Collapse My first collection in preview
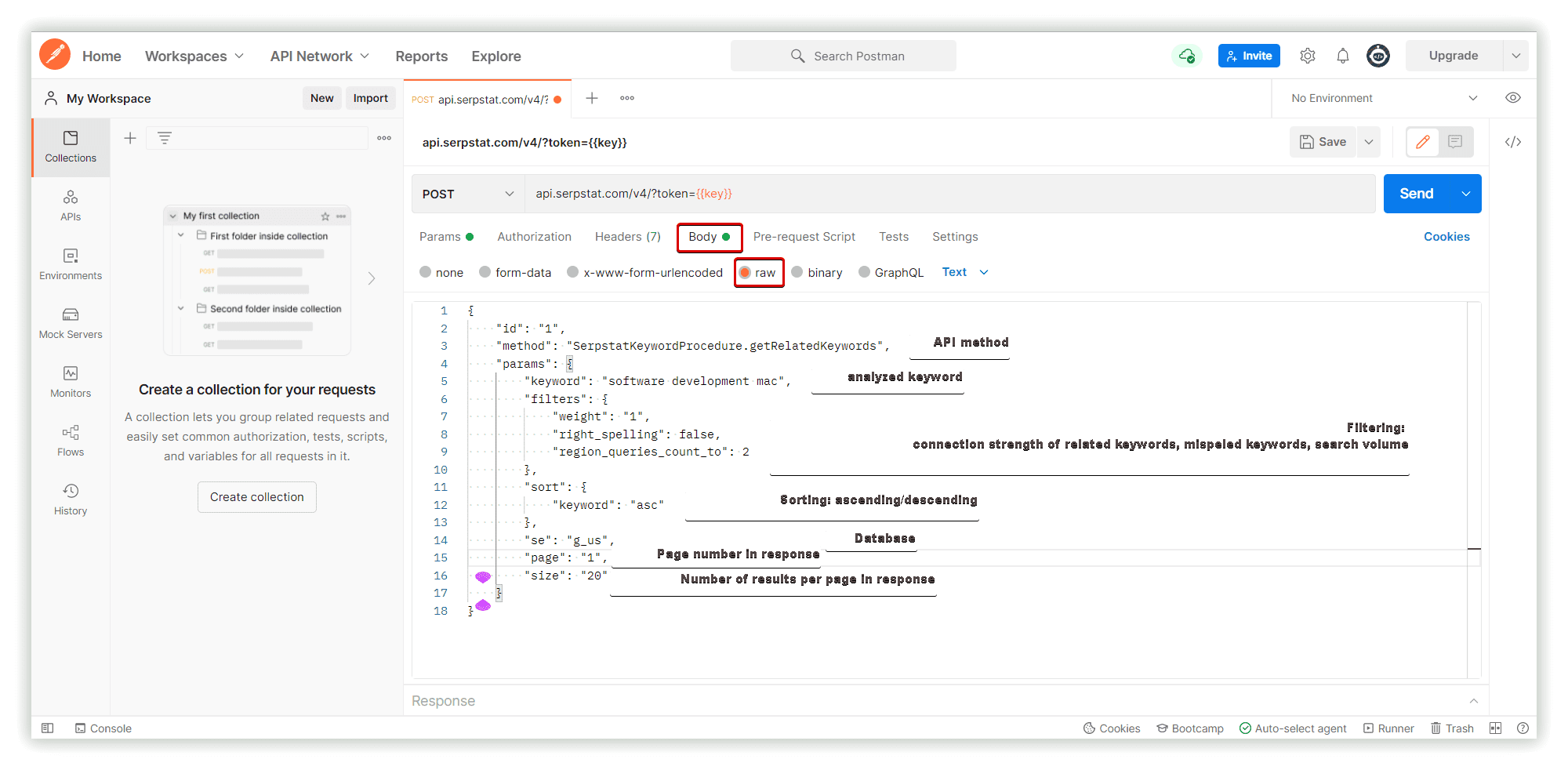 click(173, 216)
